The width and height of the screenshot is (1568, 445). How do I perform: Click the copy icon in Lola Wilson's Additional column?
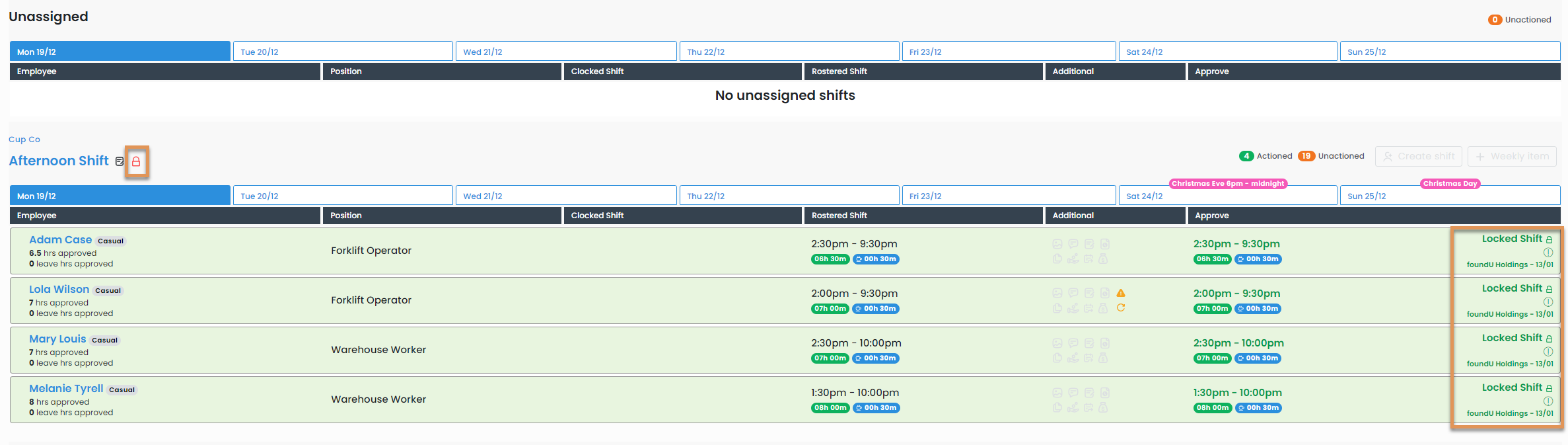1057,308
